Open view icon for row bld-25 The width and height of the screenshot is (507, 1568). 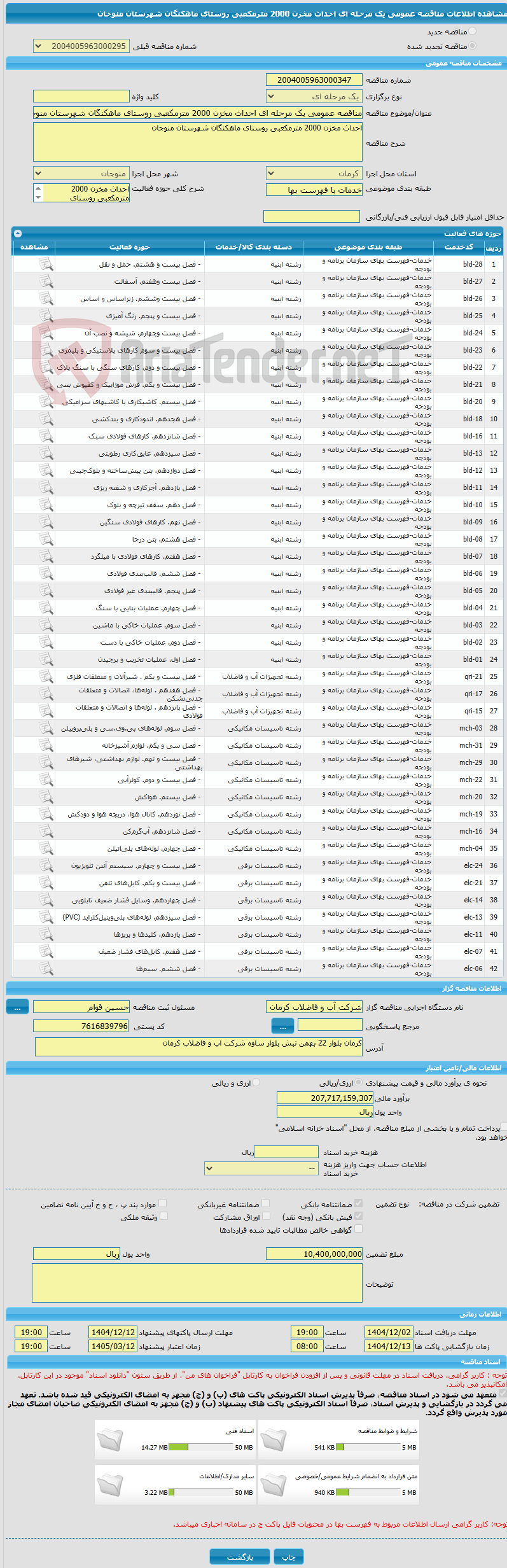point(46,316)
